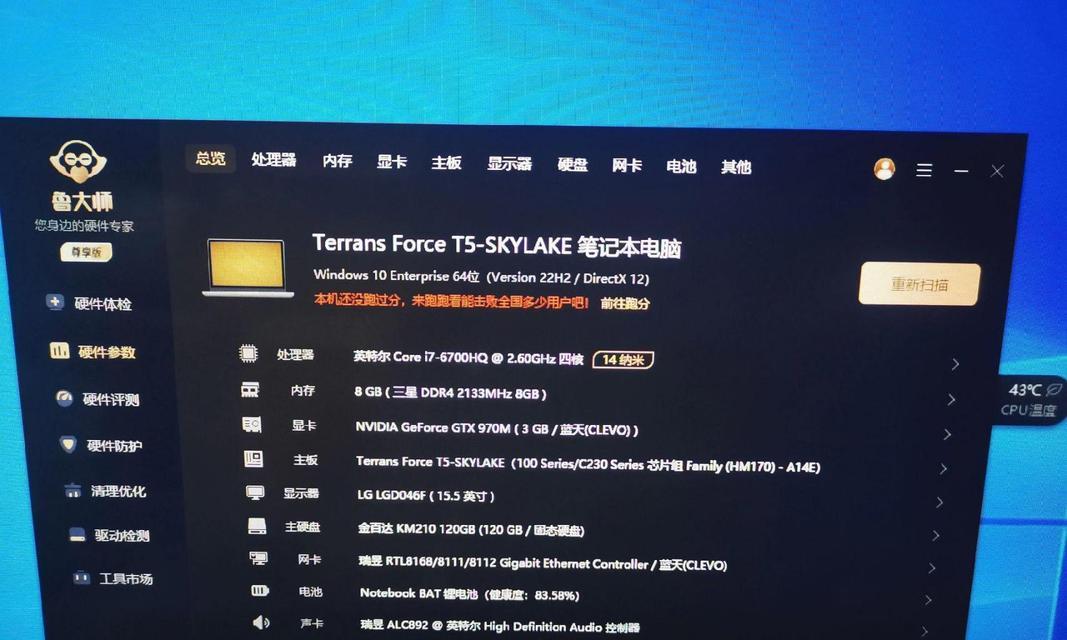The height and width of the screenshot is (640, 1067).
Task: Open the hamburger main menu
Action: [x=923, y=170]
